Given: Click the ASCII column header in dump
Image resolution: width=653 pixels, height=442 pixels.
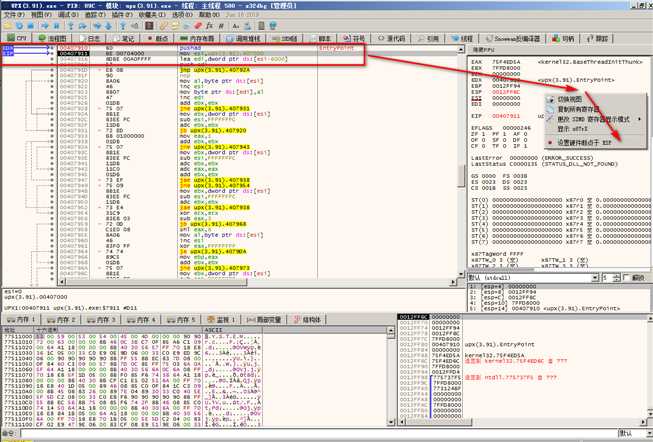Looking at the screenshot, I should pyautogui.click(x=233, y=330).
